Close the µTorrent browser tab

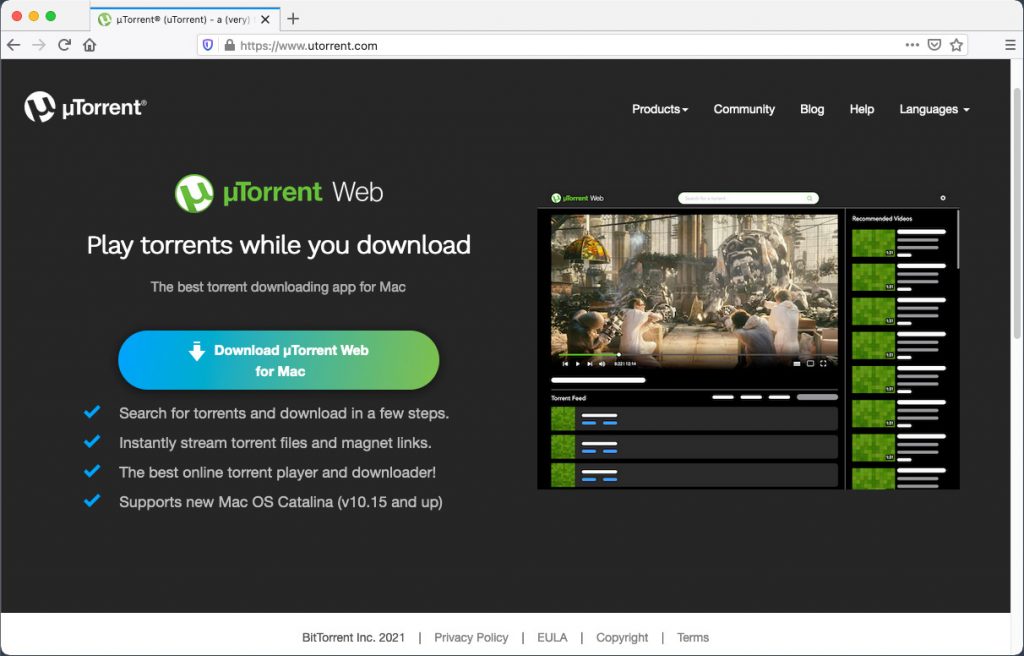[x=265, y=20]
